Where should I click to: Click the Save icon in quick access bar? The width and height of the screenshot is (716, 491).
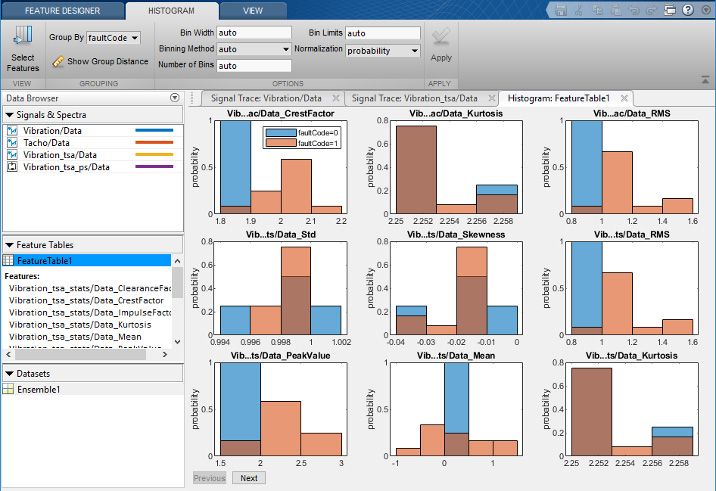562,9
